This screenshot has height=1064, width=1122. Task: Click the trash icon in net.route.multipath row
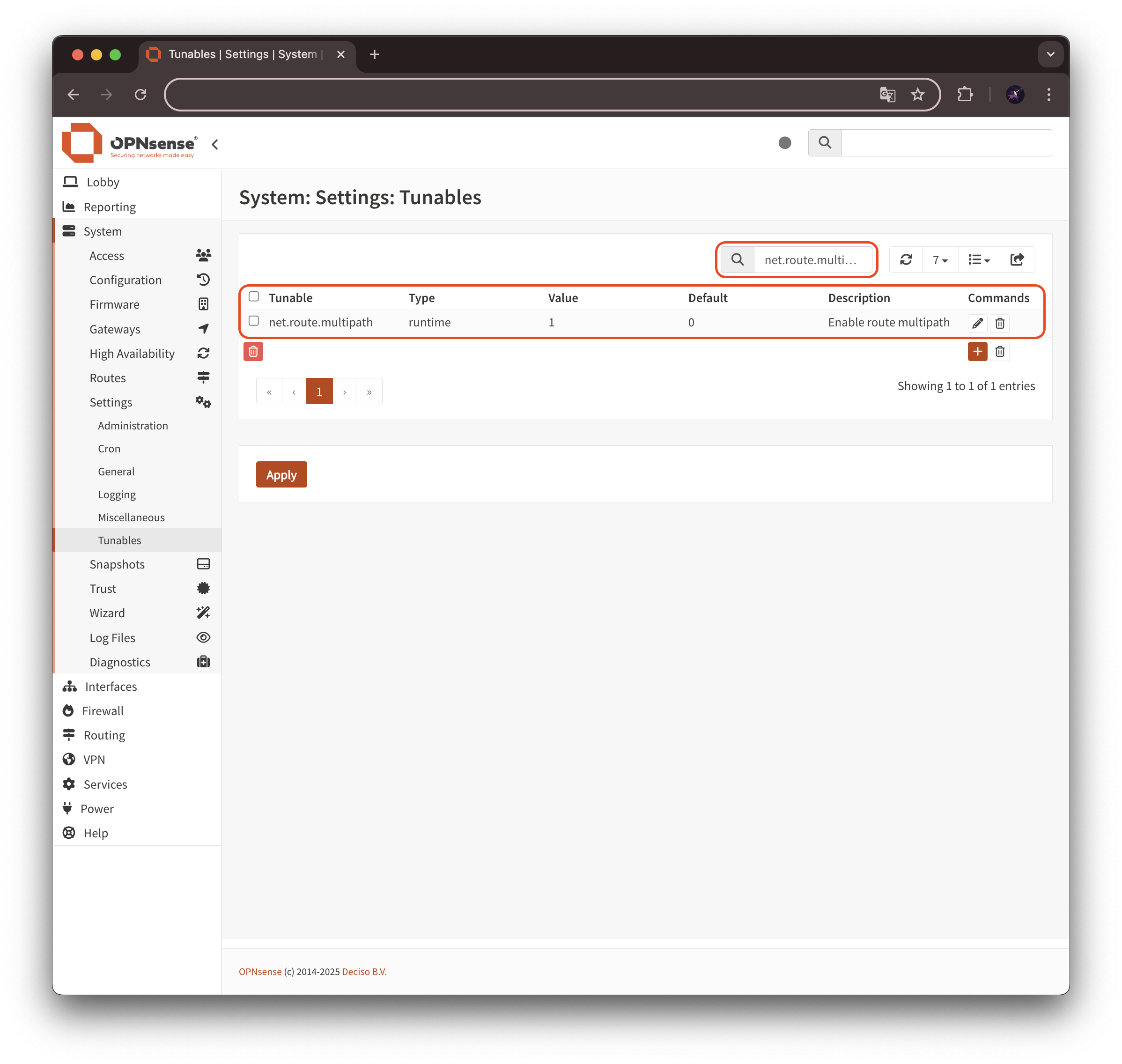[999, 323]
